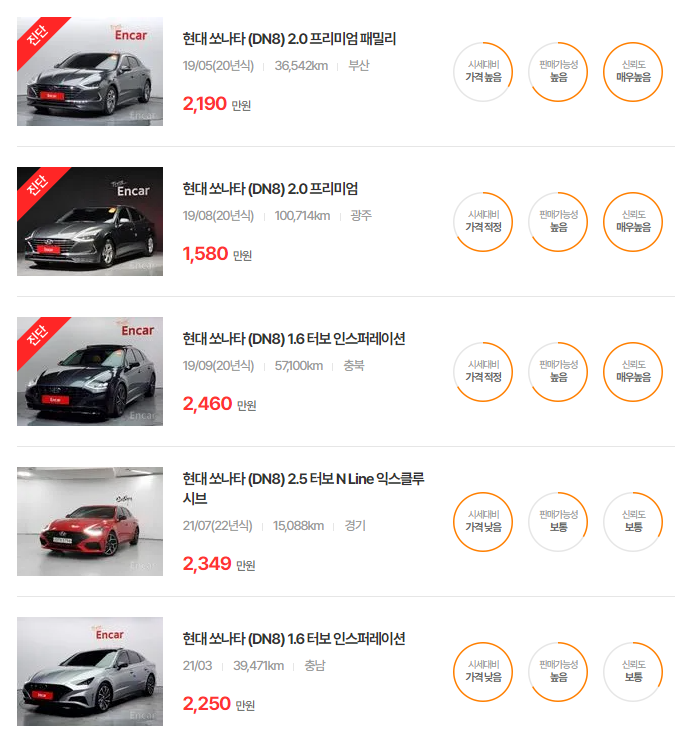This screenshot has width=675, height=738.
Task: Click the 진단 ribbon badge on the first car photo
Action: tap(38, 36)
